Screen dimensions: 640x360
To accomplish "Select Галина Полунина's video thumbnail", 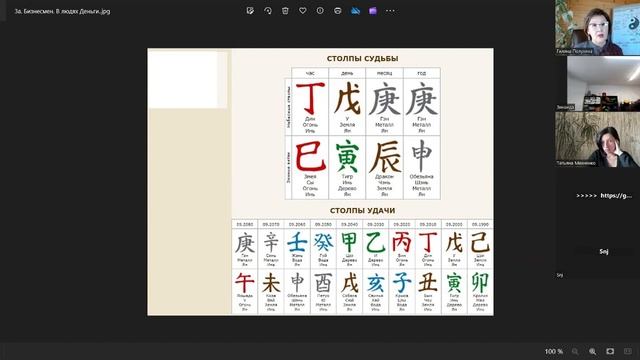I will 598,27.
